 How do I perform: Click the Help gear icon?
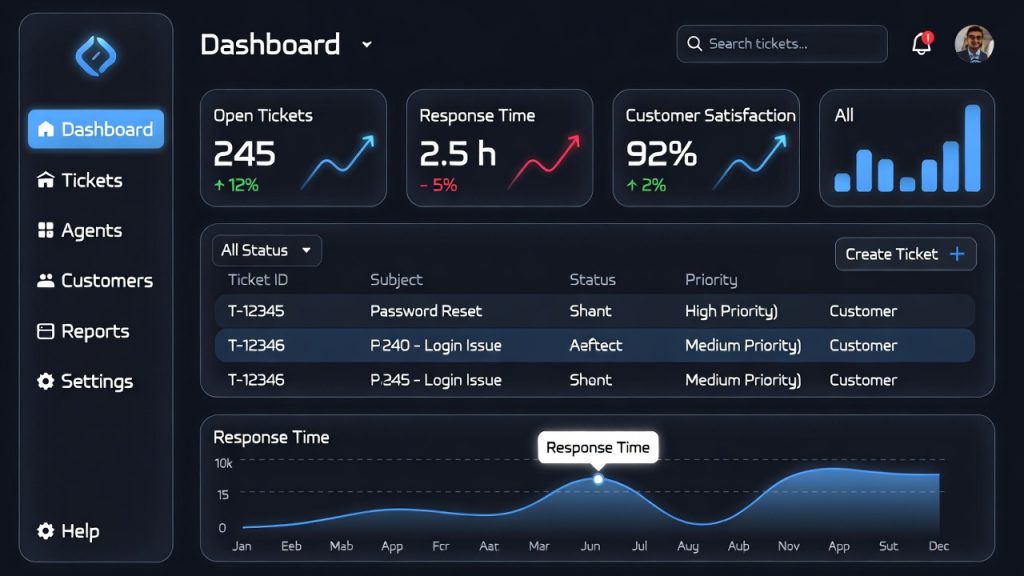[45, 531]
